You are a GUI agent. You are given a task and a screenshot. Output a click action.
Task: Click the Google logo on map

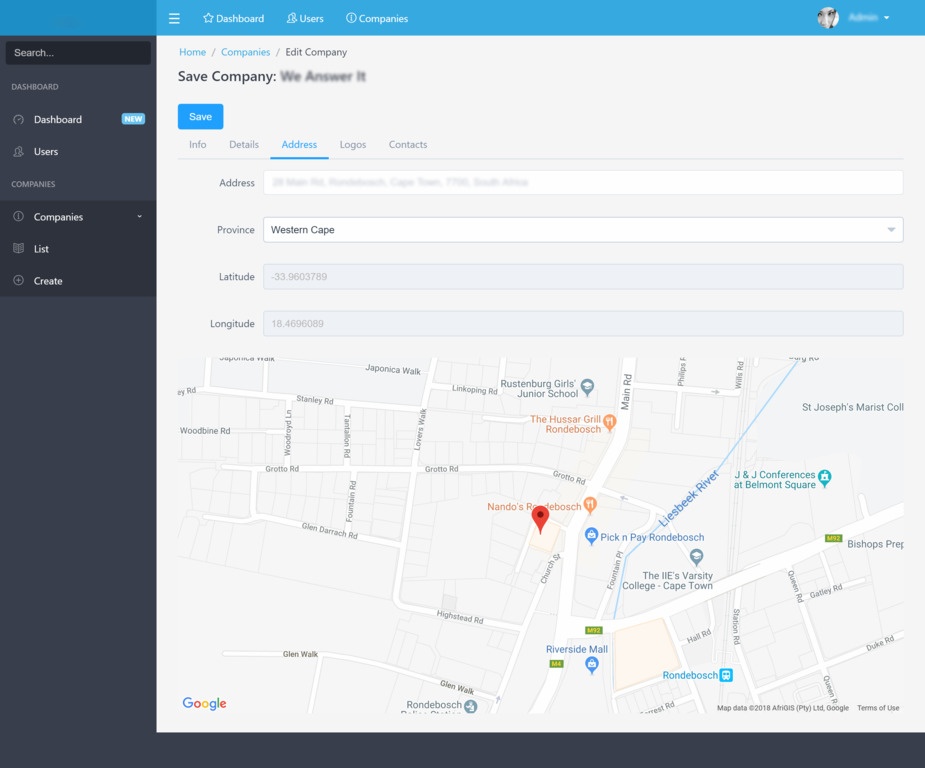pos(204,703)
